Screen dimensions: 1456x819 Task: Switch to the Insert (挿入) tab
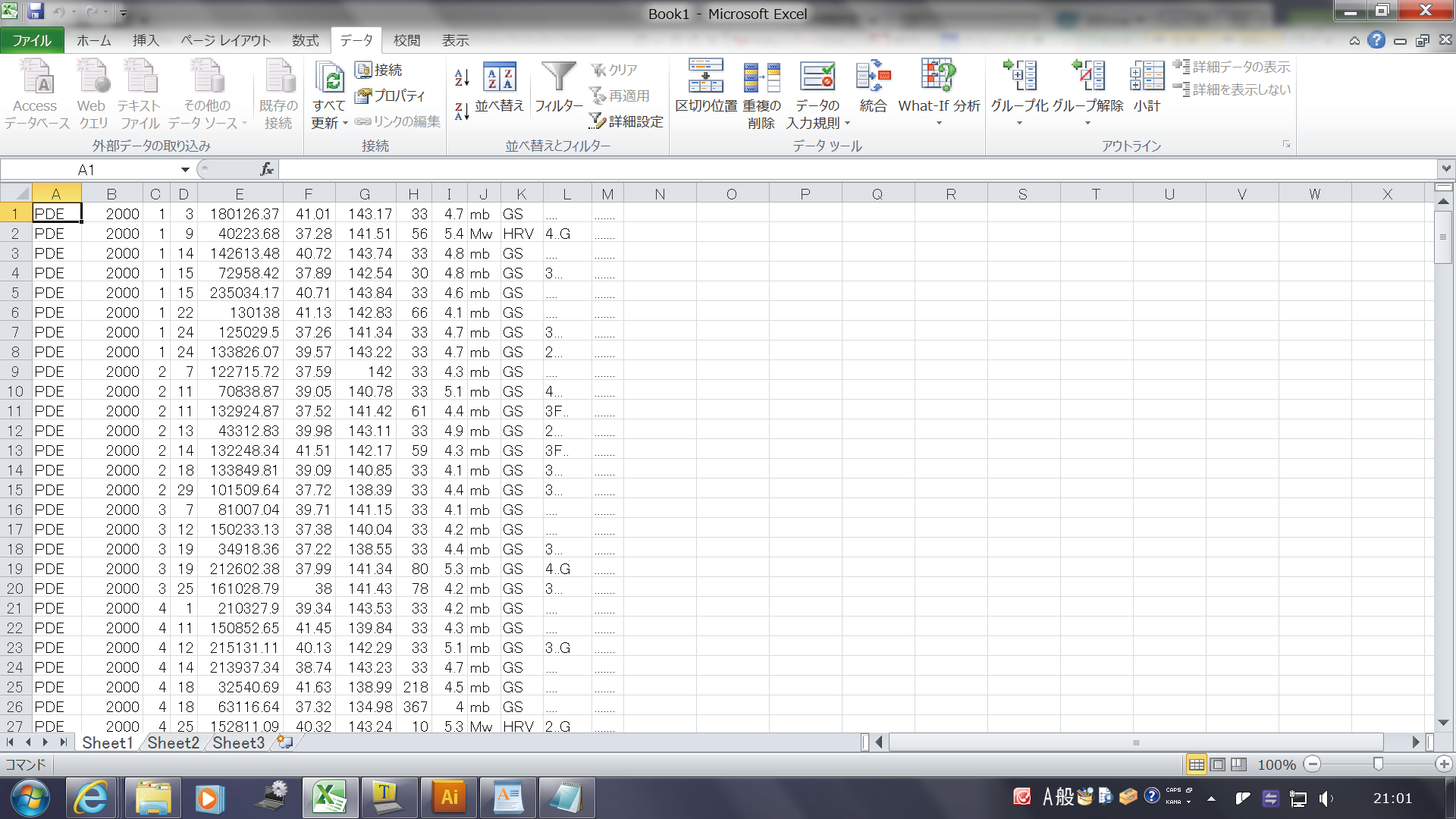[146, 40]
